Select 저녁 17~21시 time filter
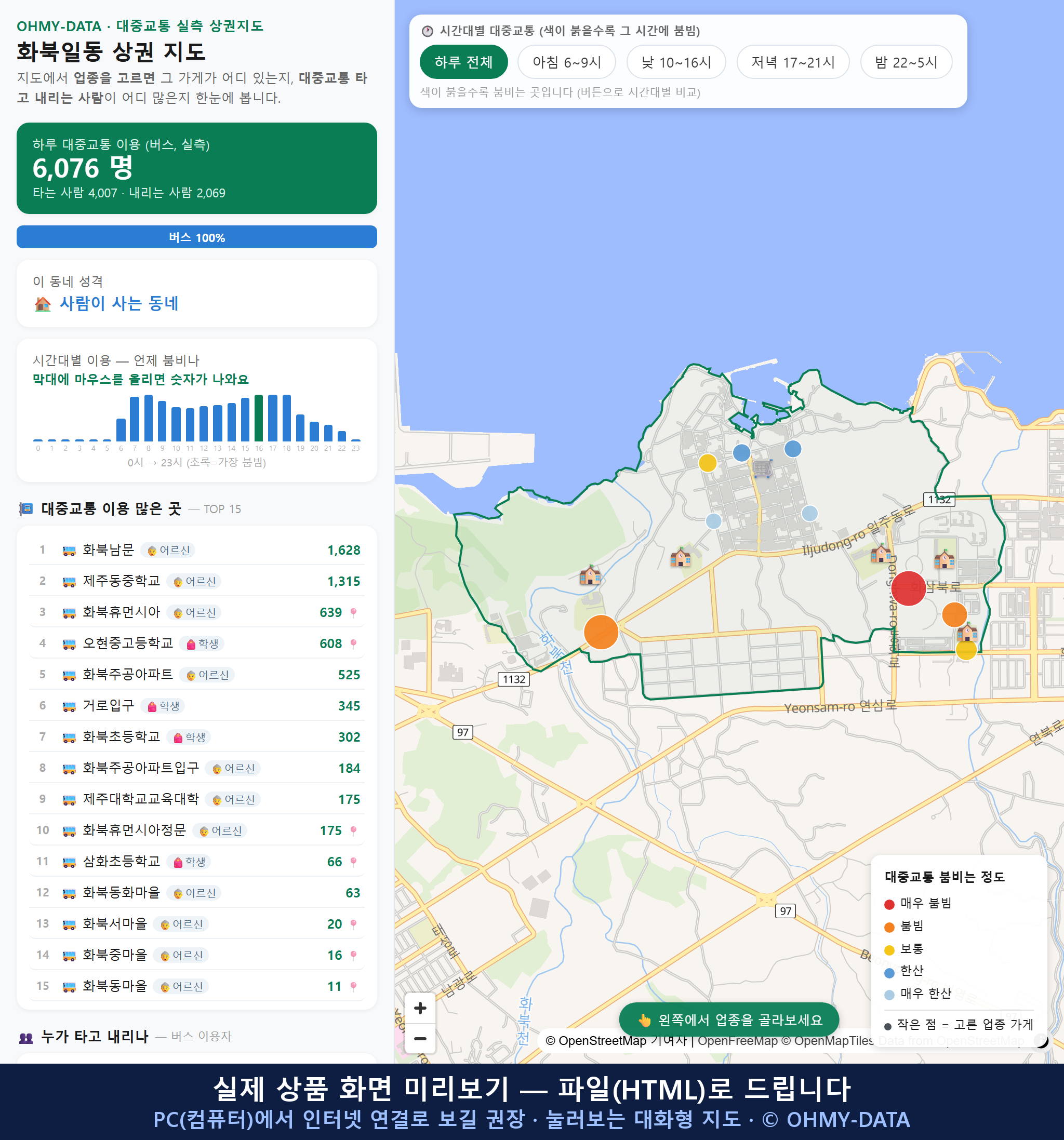Screen dimensions: 1064x1140 point(792,62)
